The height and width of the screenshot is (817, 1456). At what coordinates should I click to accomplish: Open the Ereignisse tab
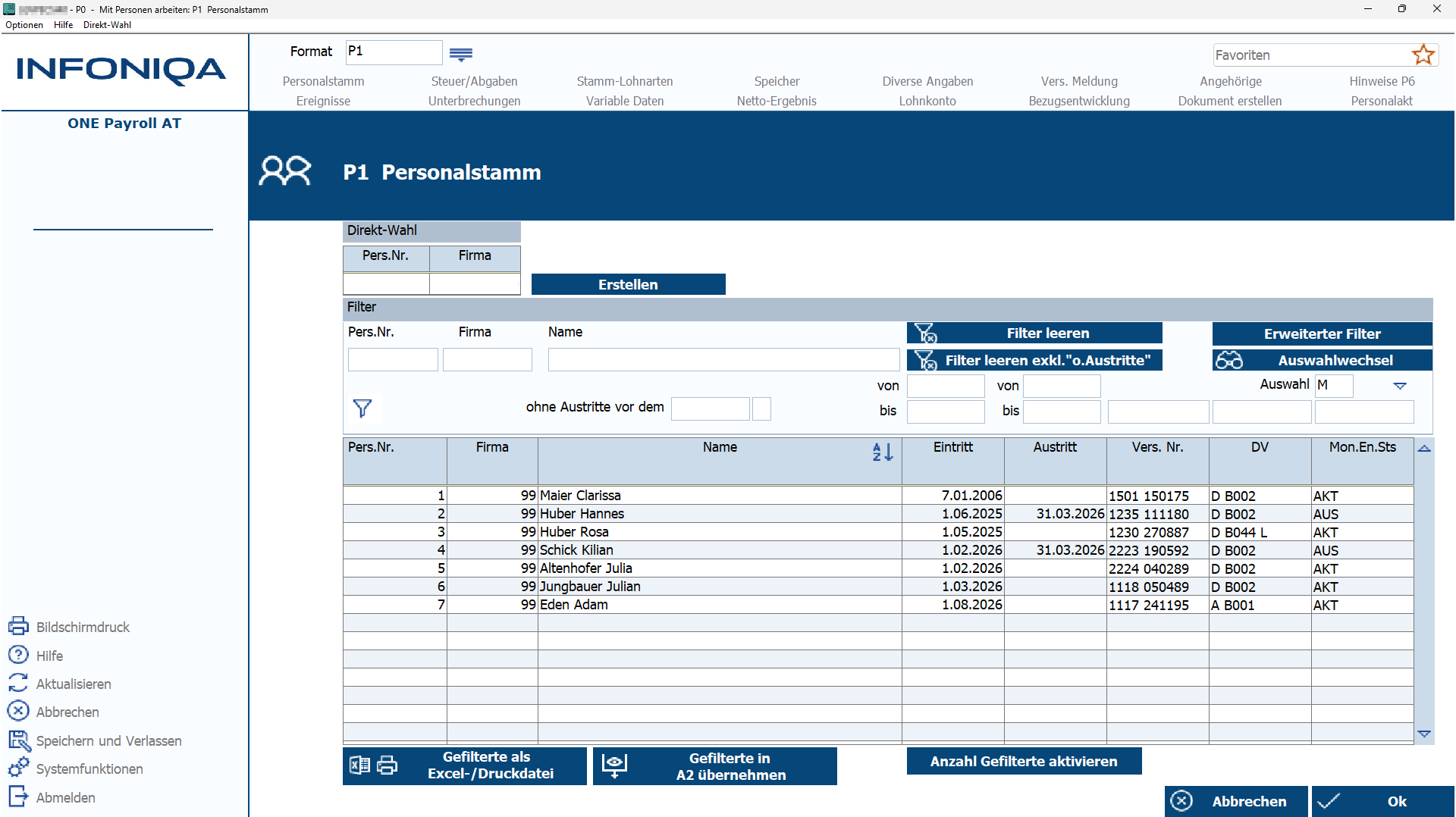point(323,101)
